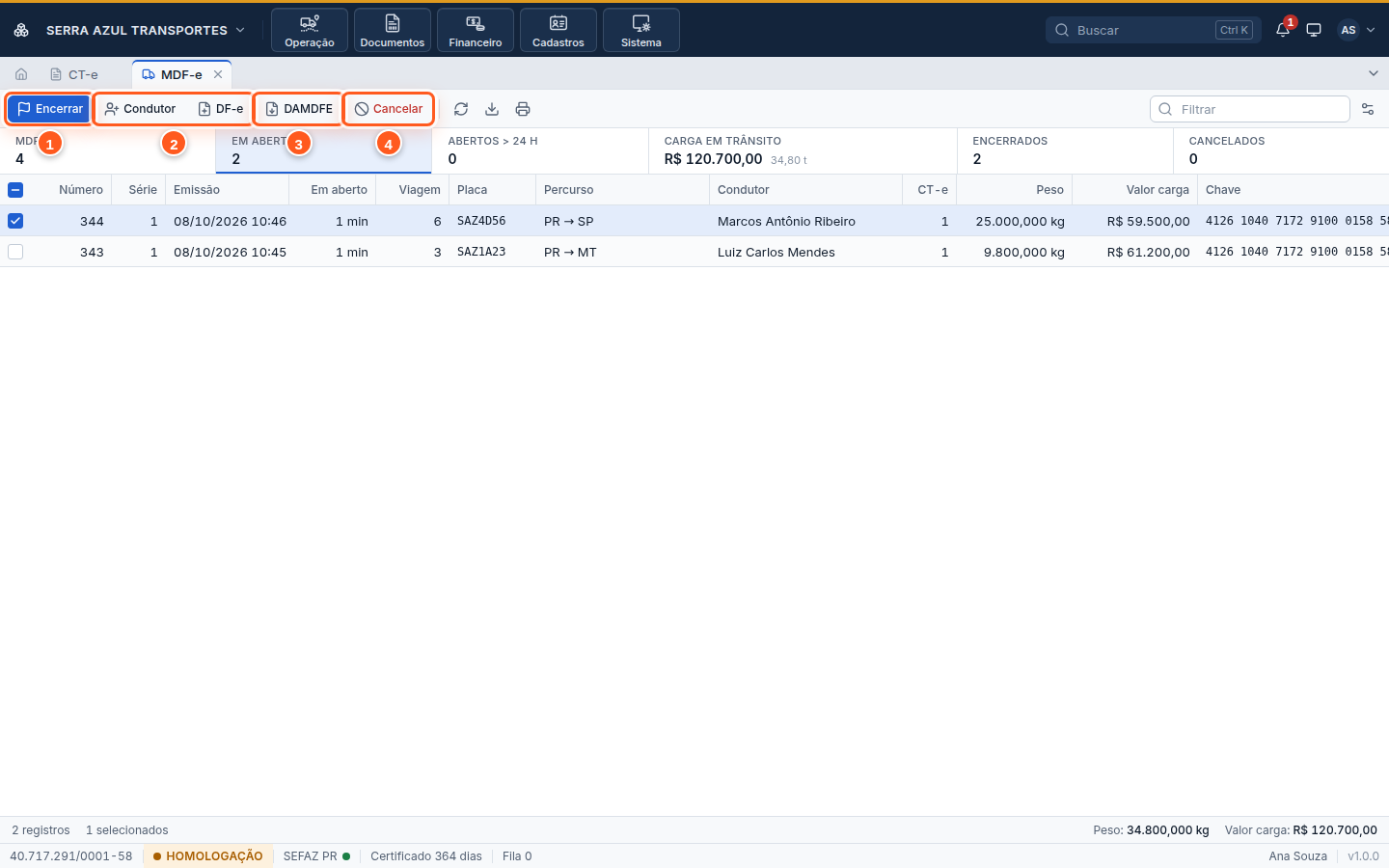Click the download export icon

(x=492, y=109)
